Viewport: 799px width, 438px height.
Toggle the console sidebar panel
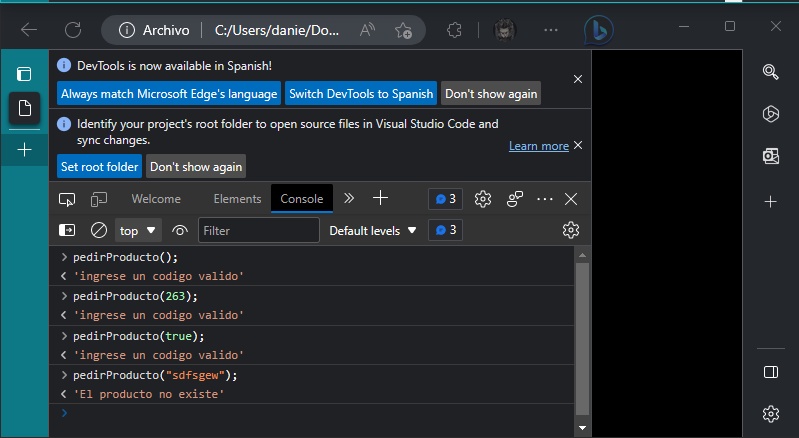point(67,230)
